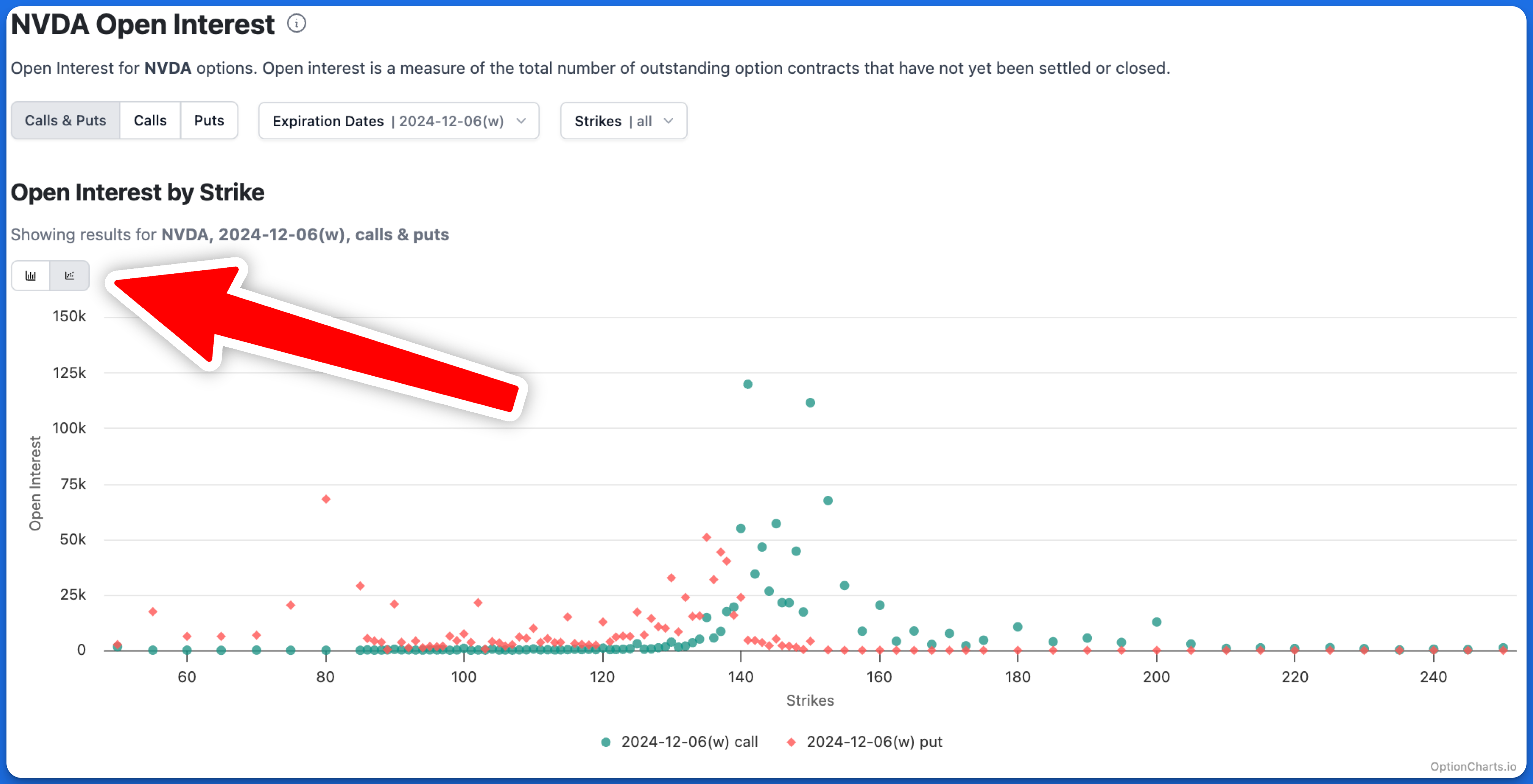Select the highest call point near 120k
Screen dimensions: 1533x784
748,384
